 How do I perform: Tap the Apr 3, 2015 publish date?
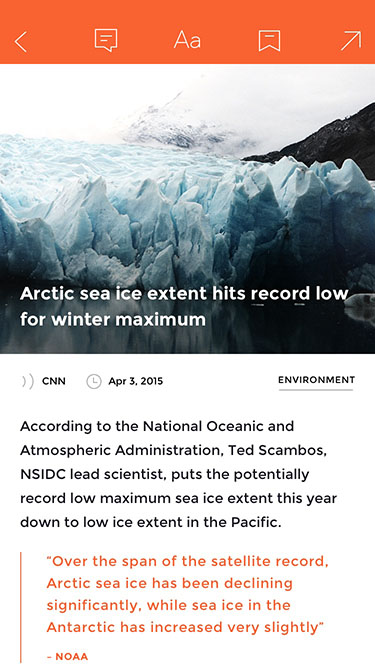(x=136, y=381)
